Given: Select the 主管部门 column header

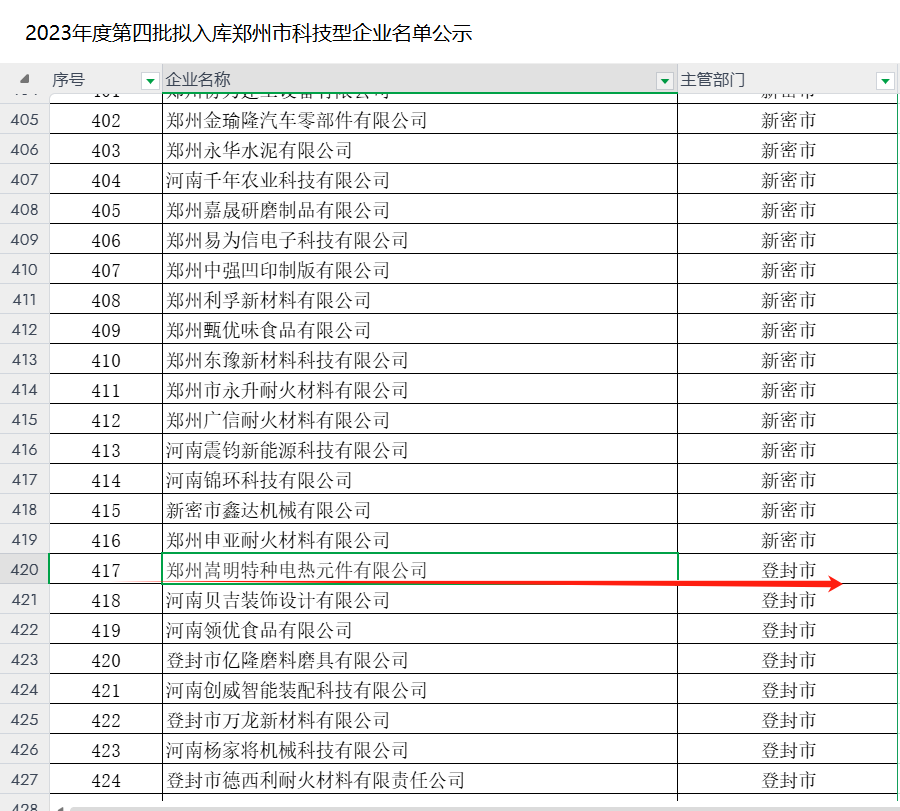Looking at the screenshot, I should [x=770, y=80].
